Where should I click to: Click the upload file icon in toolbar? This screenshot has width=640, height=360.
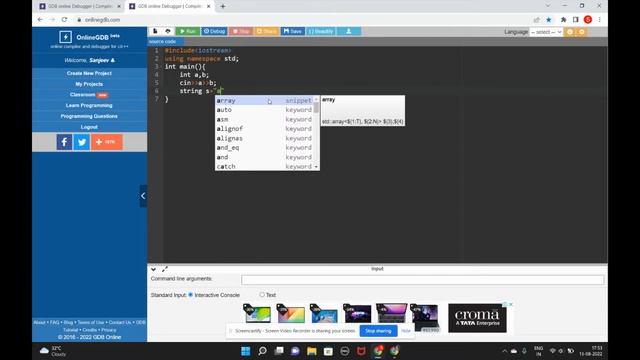click(x=168, y=31)
